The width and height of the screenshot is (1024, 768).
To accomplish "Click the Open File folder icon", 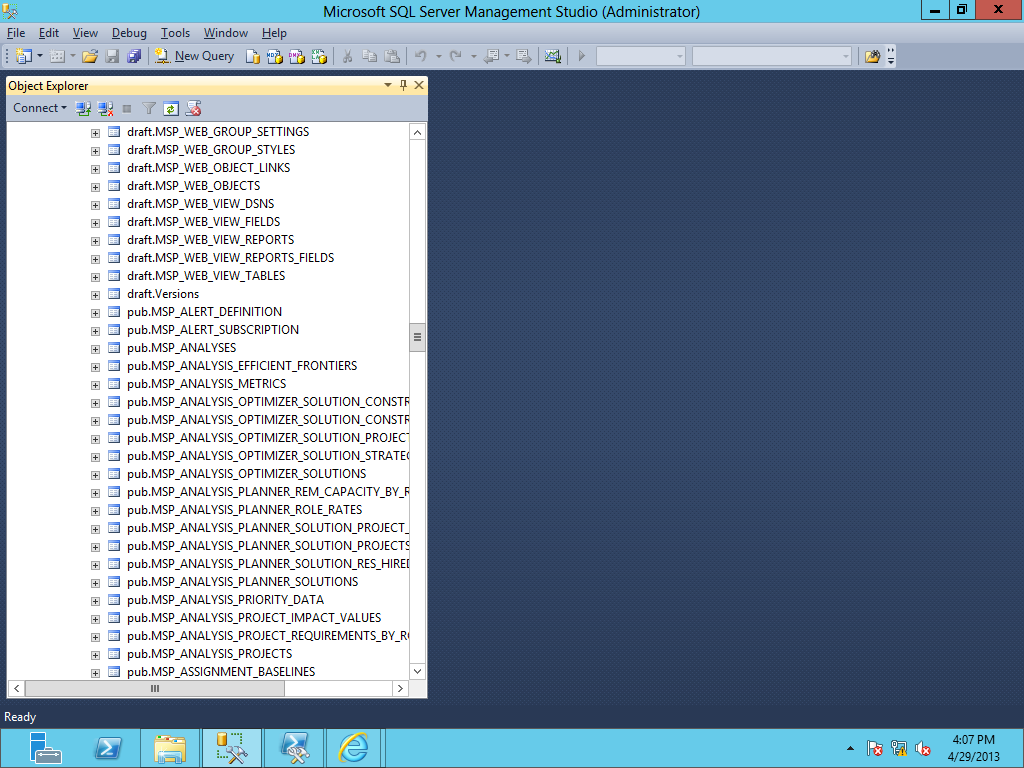I will coord(89,56).
